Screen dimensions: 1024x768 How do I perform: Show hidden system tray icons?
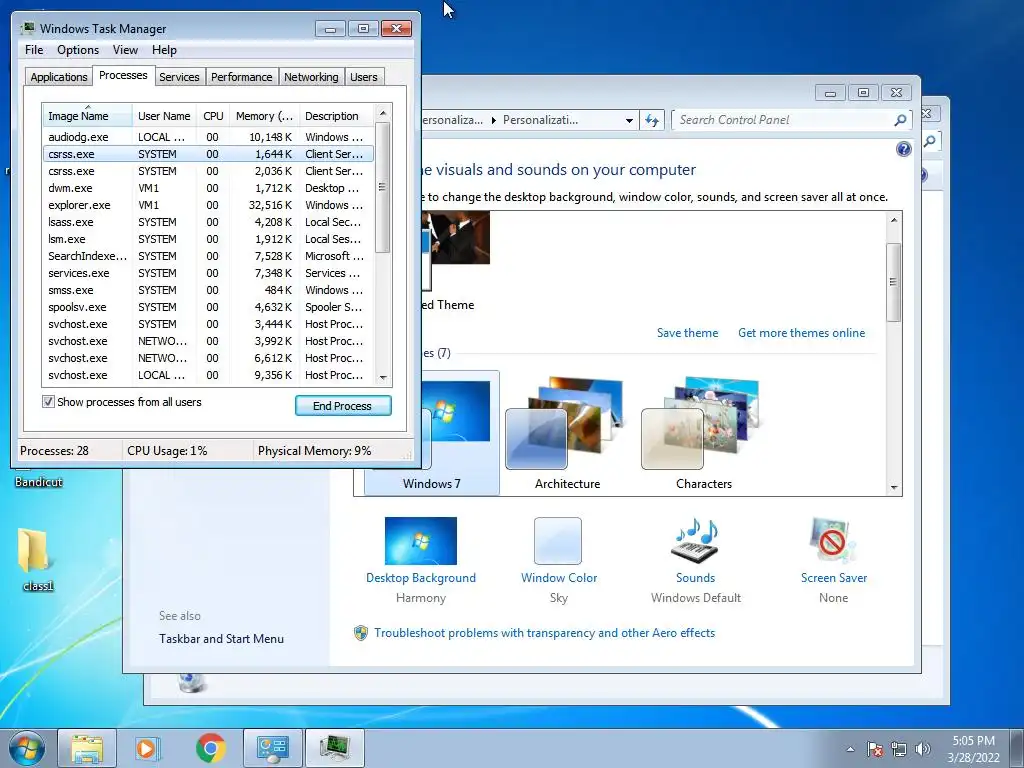coord(850,749)
